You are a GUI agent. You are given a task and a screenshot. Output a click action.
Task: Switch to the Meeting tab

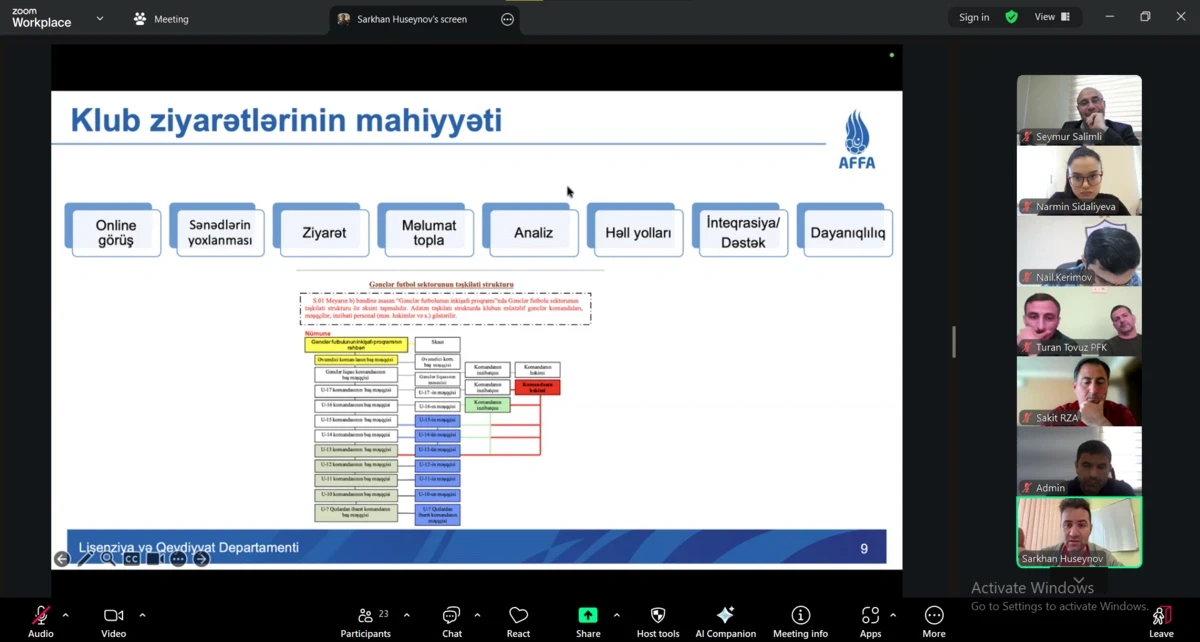click(x=161, y=19)
